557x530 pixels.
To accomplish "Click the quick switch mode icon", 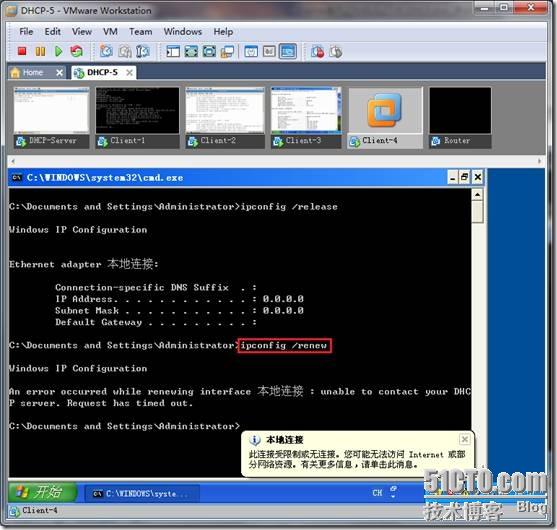I will [209, 52].
